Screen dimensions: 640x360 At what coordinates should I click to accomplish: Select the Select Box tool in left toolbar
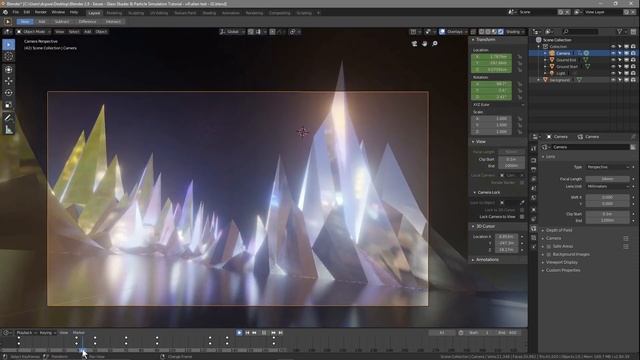click(x=9, y=44)
